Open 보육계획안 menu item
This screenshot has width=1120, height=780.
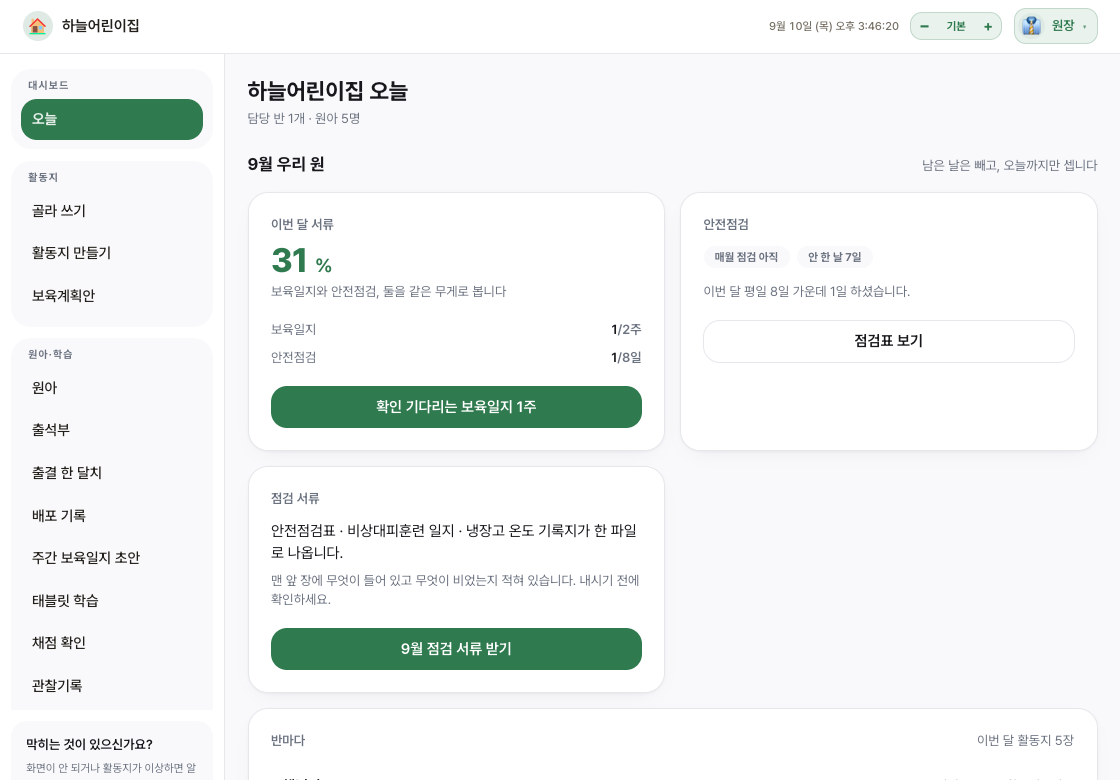tap(112, 296)
